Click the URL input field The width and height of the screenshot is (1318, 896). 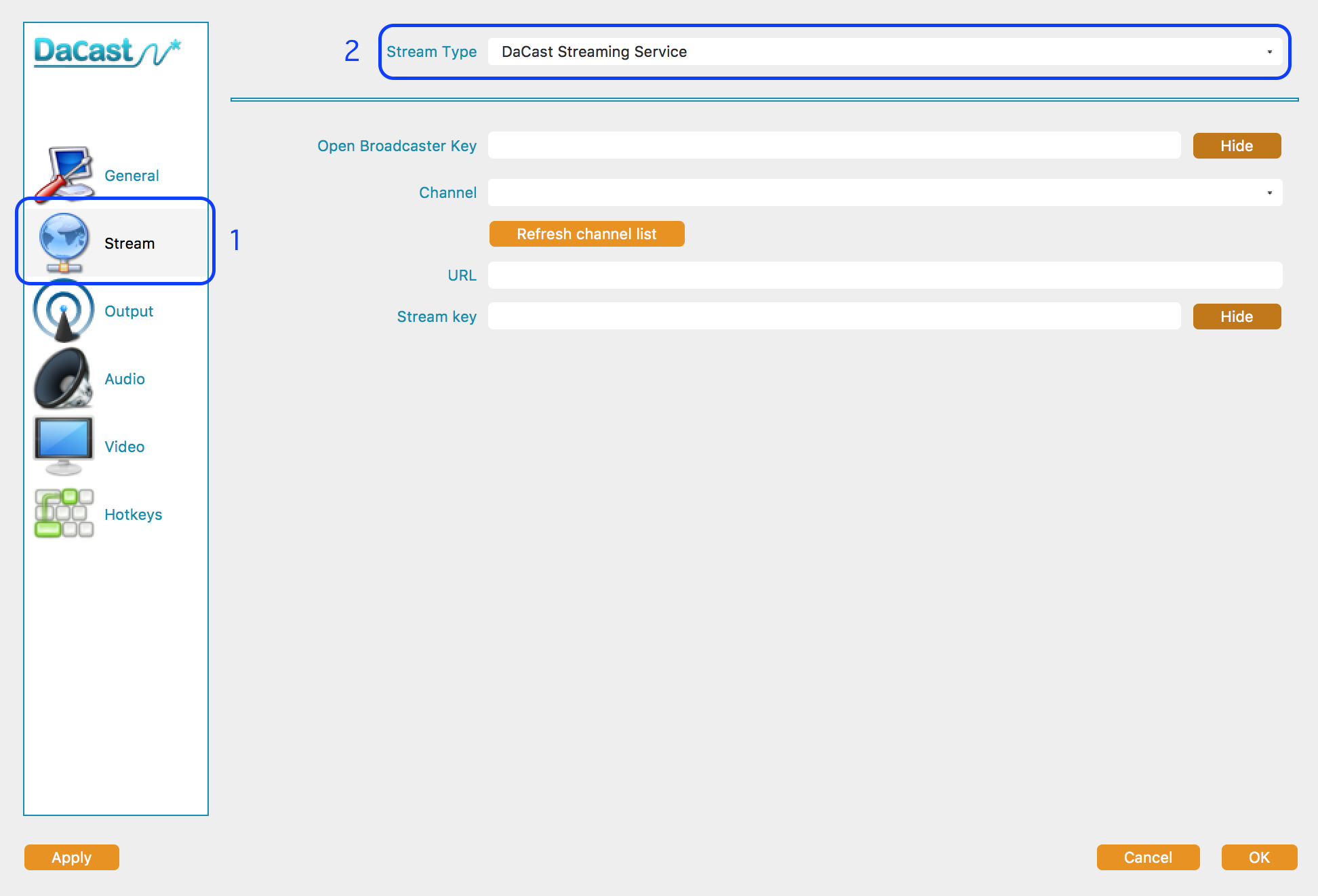(884, 275)
